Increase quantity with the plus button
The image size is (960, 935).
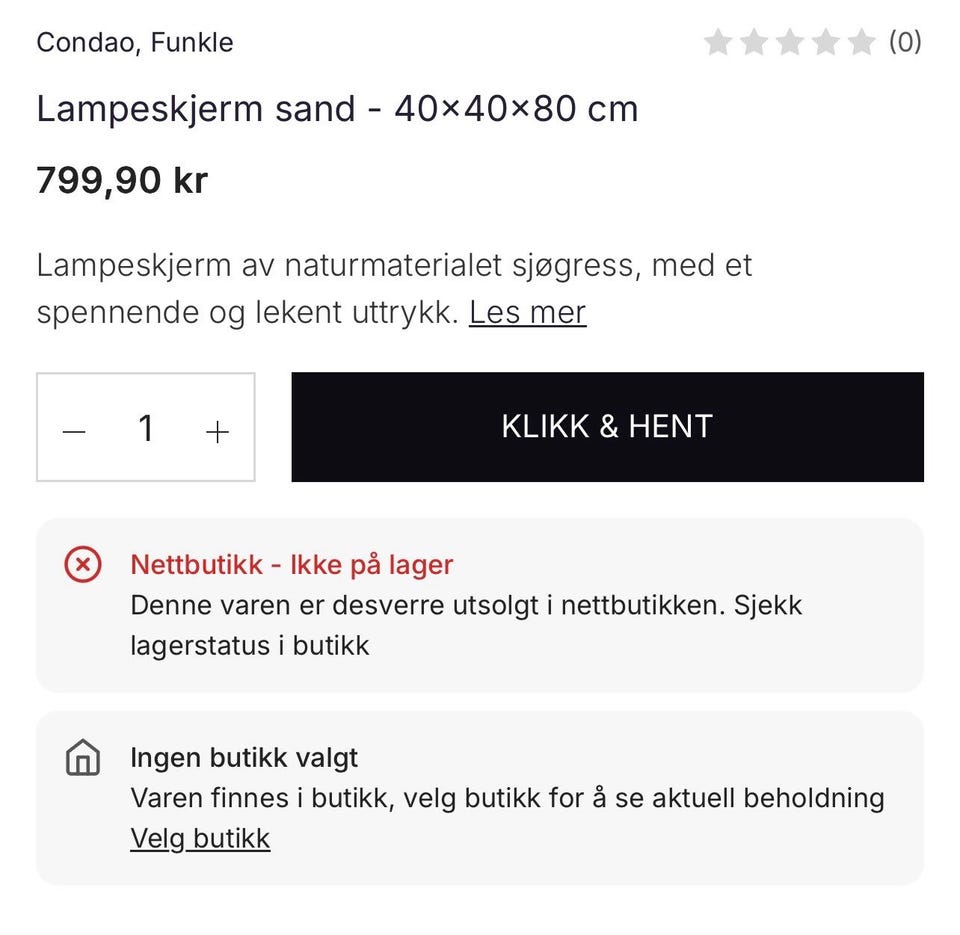tap(217, 431)
